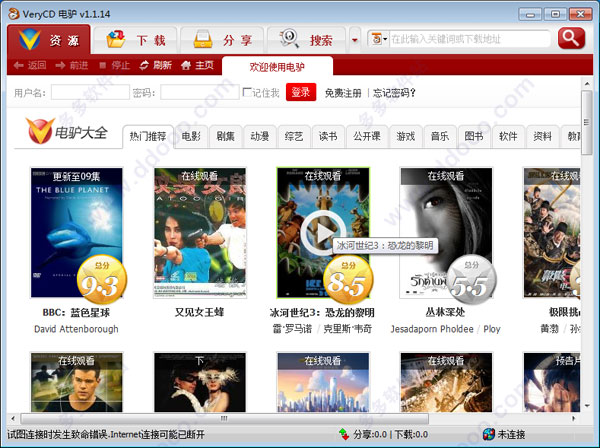The image size is (600, 448).
Task: Click the vertical scrollbar down arrow
Action: click(x=587, y=406)
